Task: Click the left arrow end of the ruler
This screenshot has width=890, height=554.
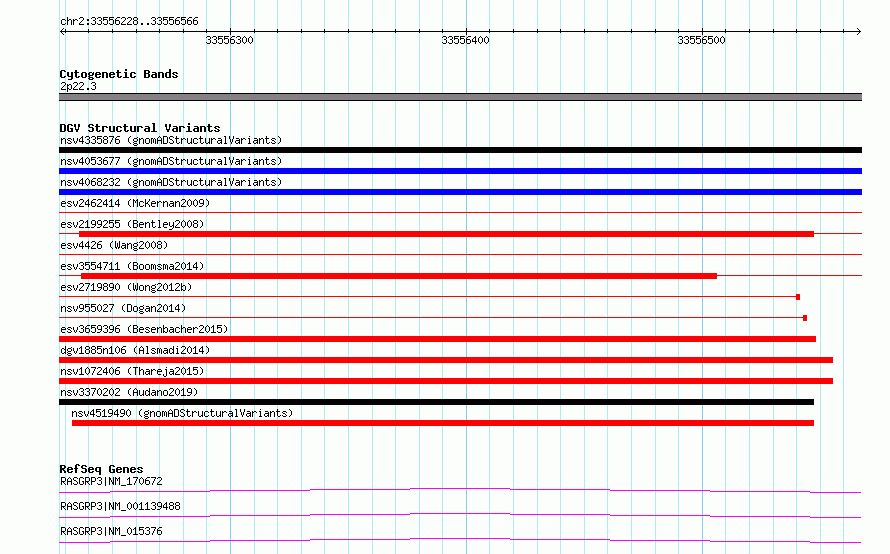Action: pos(62,31)
